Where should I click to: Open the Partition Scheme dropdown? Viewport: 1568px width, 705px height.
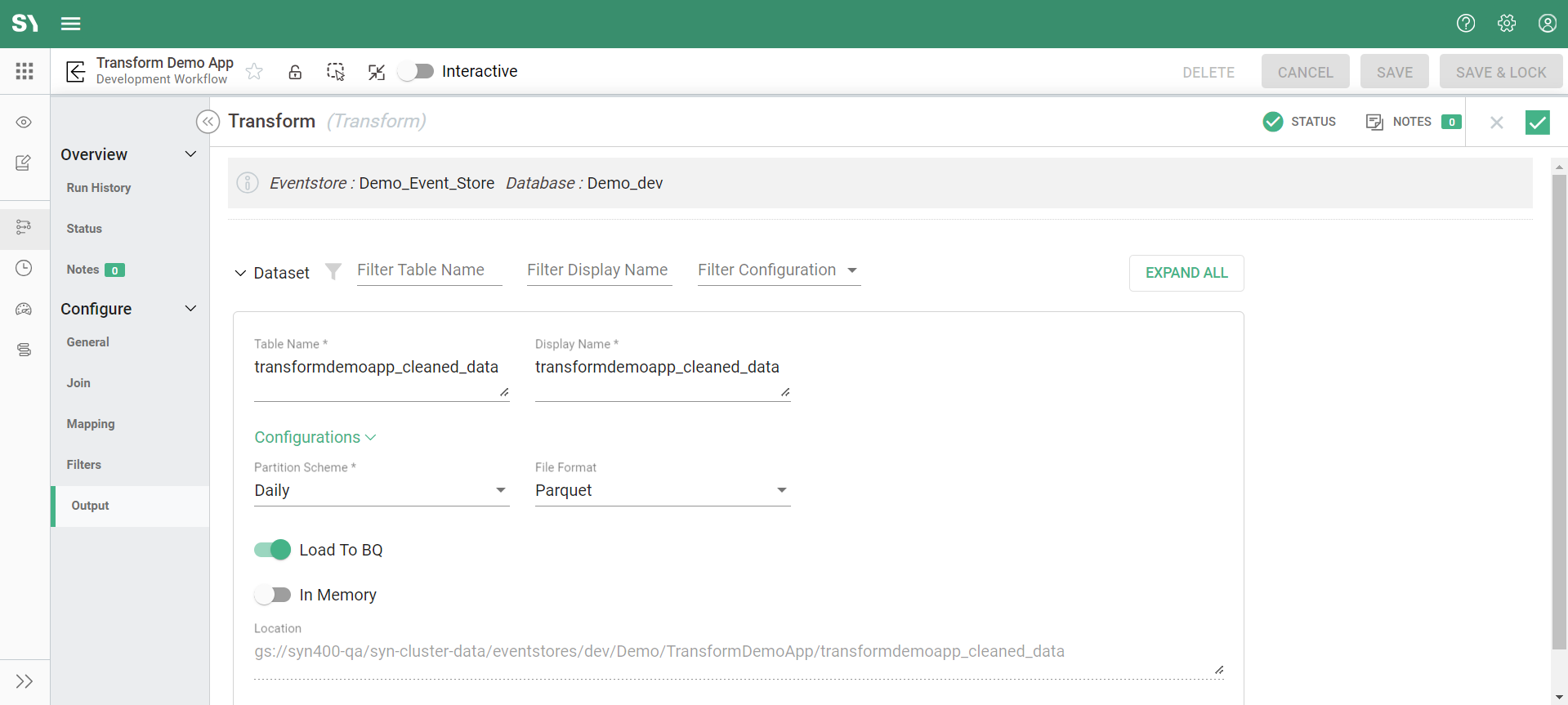coord(381,490)
